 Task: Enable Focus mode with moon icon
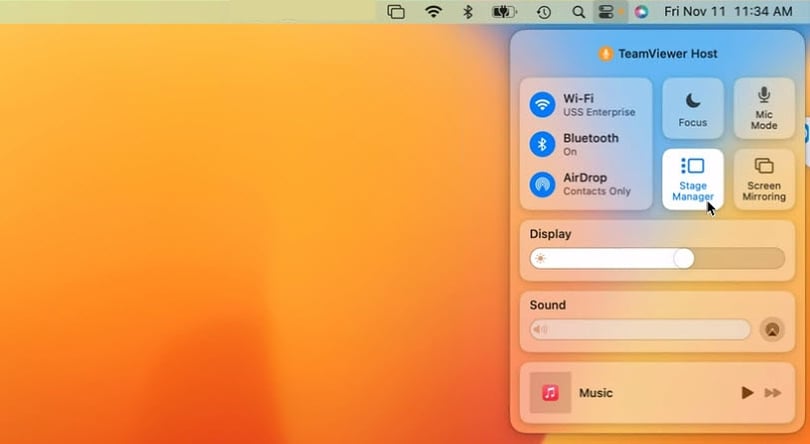(x=692, y=108)
